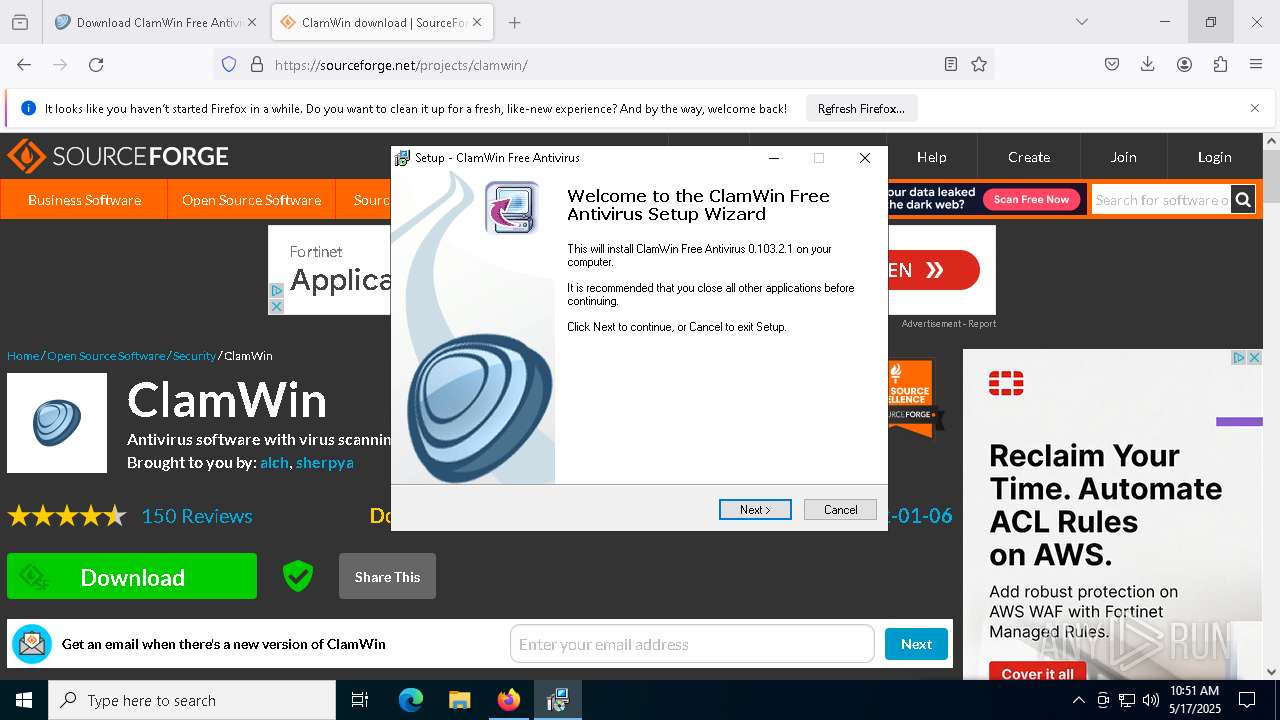Image resolution: width=1280 pixels, height=720 pixels.
Task: Open Create menu on SourceForge
Action: point(1029,157)
